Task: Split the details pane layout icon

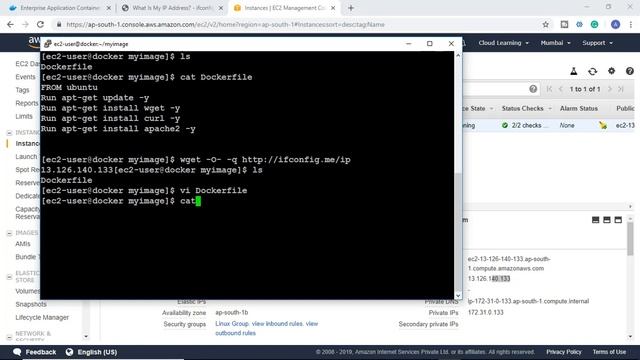Action: point(607,220)
